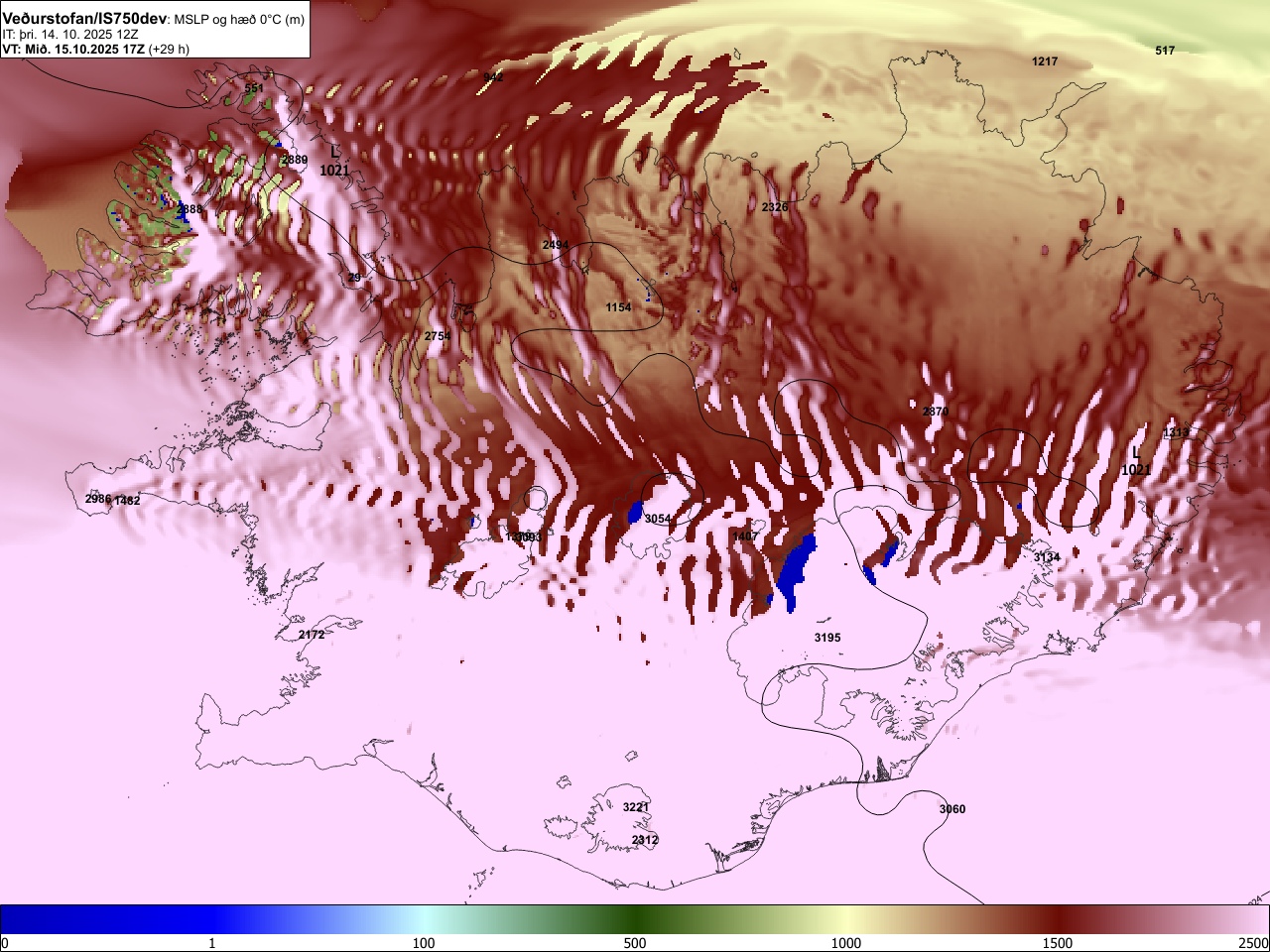Click the 1154 height value
1270x952 pixels.
pos(618,307)
